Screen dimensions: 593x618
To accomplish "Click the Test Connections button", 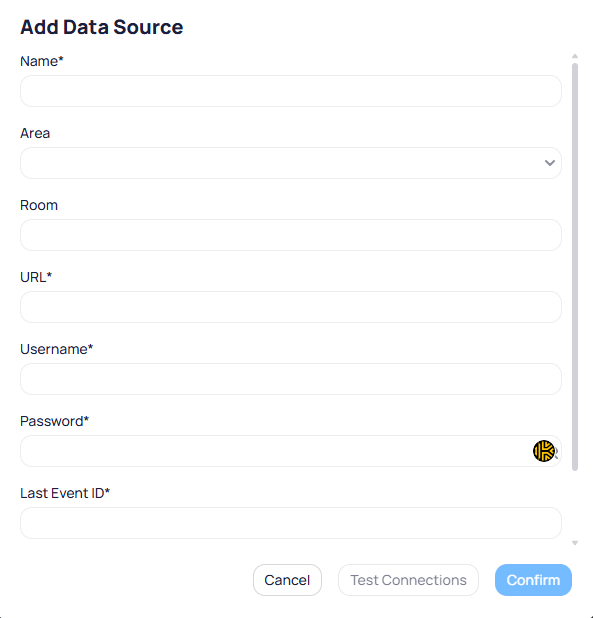I will 408,580.
